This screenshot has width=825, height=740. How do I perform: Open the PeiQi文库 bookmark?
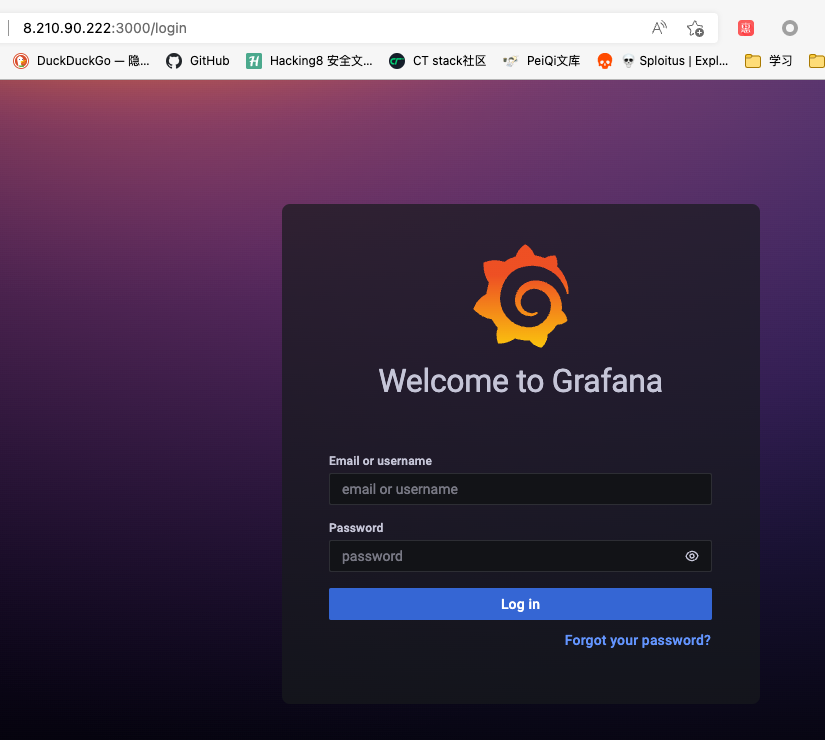click(x=541, y=61)
